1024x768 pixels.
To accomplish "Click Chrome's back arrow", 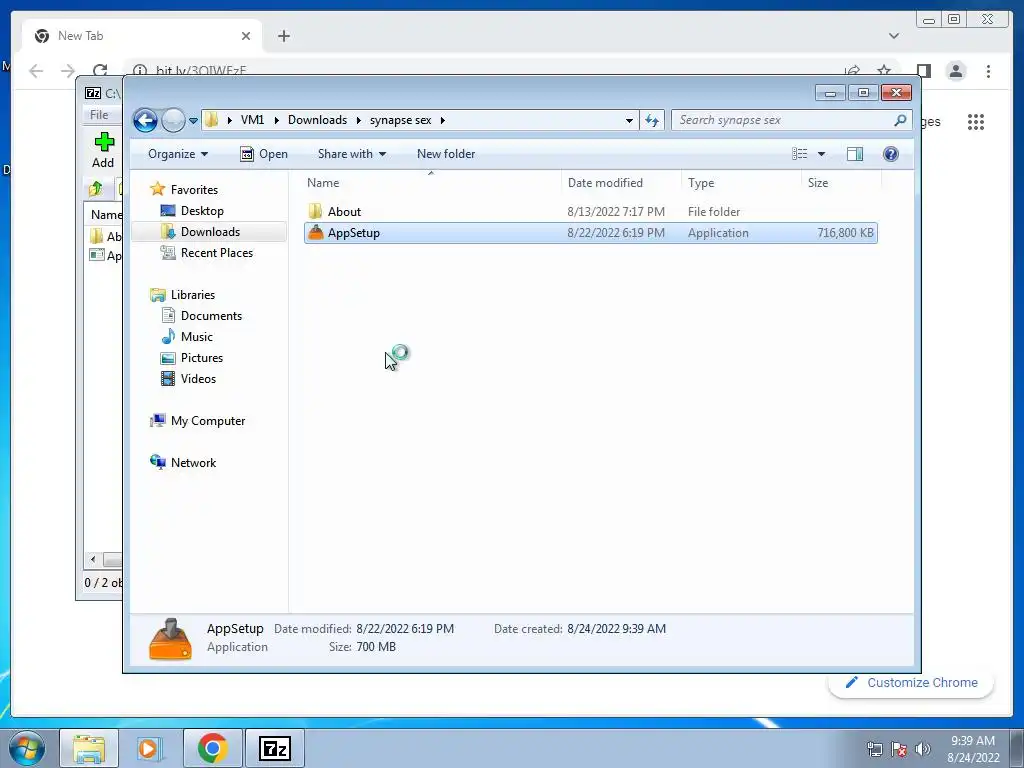I will pyautogui.click(x=36, y=71).
